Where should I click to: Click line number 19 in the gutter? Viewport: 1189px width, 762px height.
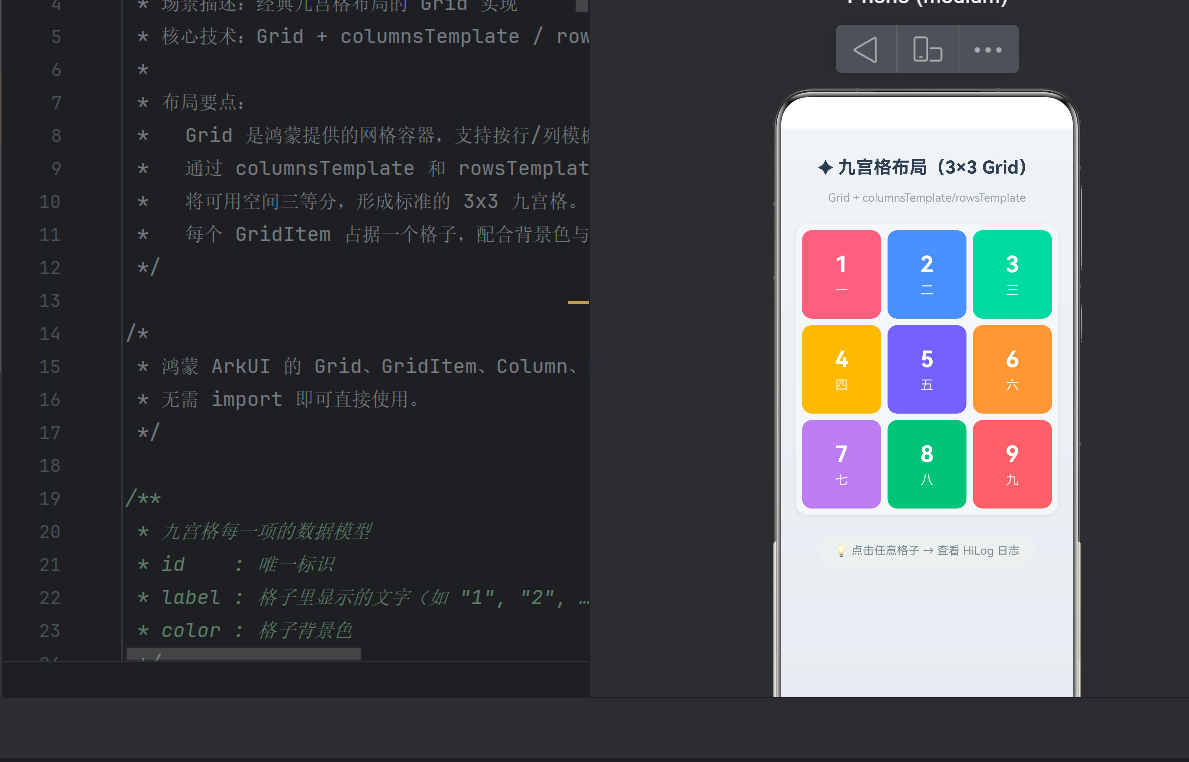49,499
